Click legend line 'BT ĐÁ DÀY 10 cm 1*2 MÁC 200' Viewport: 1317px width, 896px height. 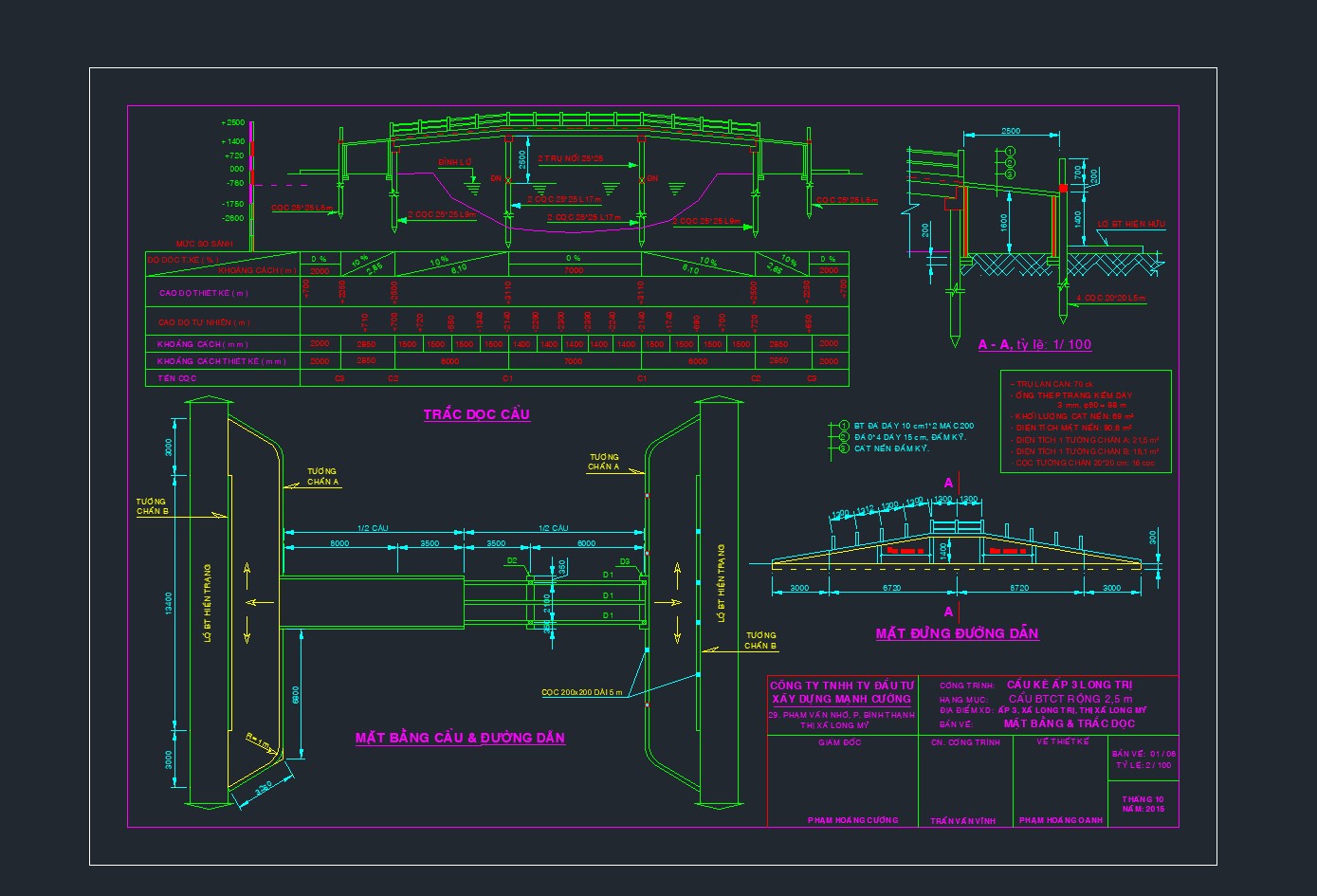click(x=914, y=426)
